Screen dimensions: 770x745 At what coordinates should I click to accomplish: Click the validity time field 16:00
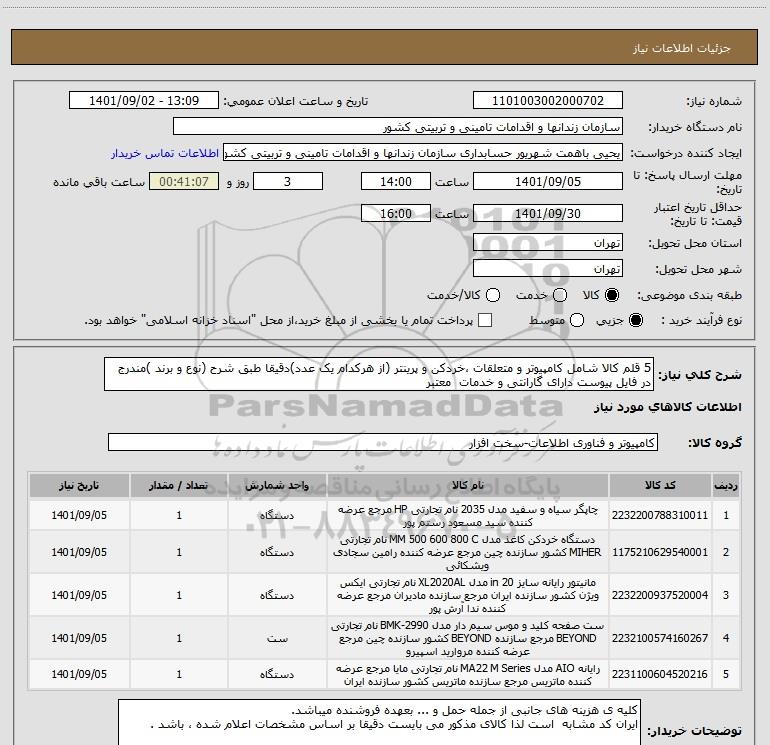[396, 213]
